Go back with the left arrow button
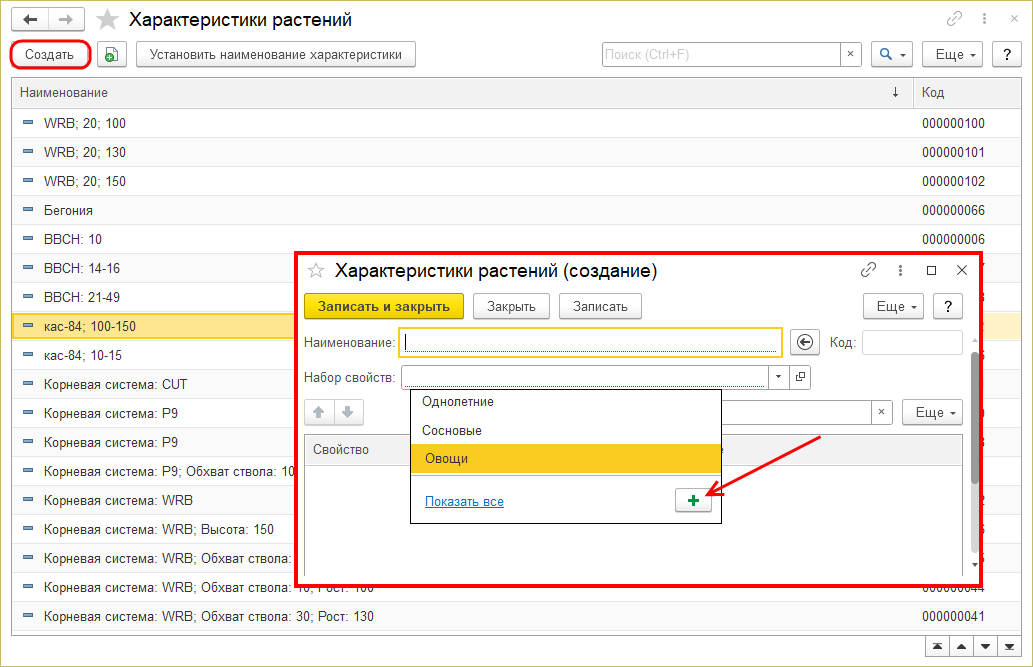1033x667 pixels. (30, 20)
